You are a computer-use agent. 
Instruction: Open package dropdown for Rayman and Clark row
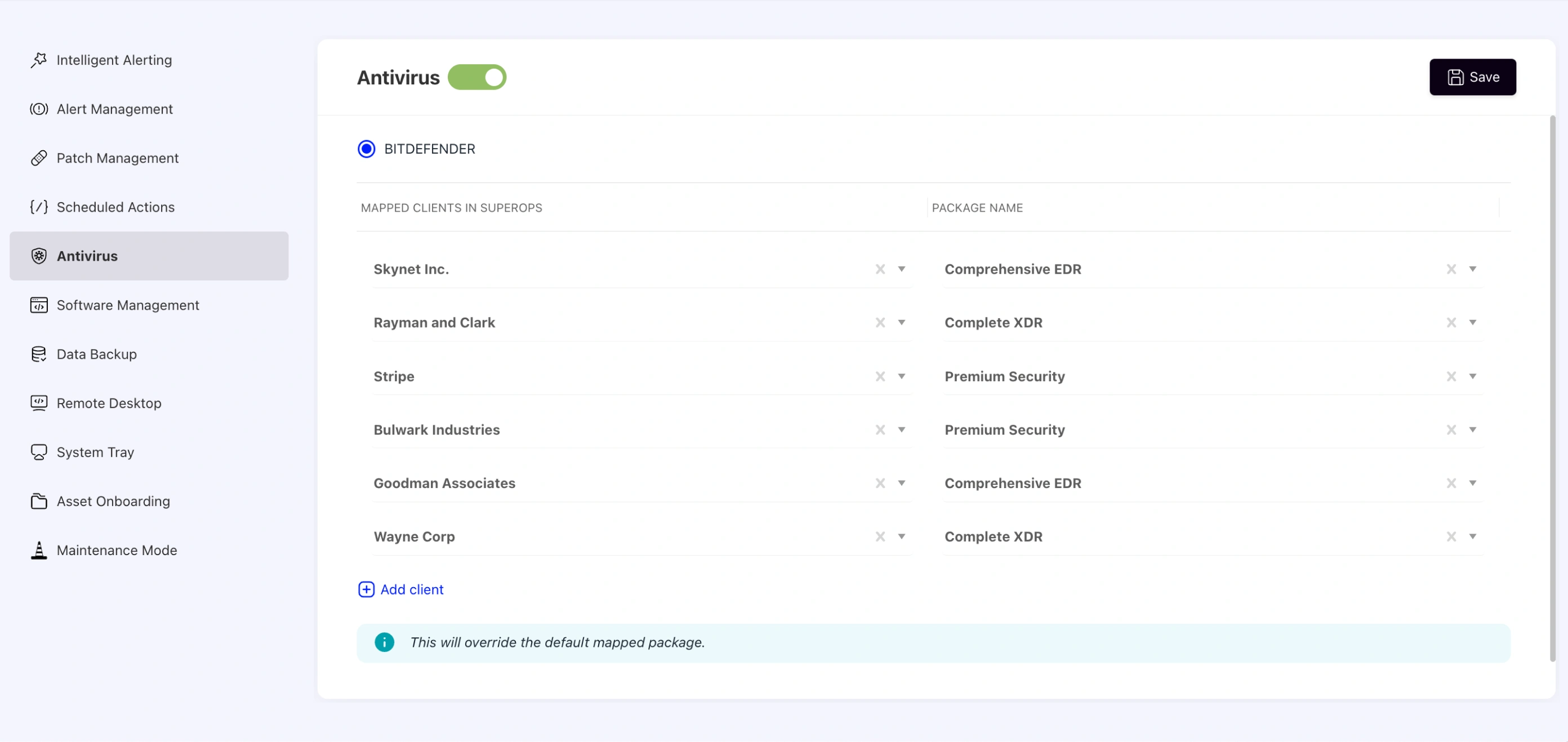click(x=1472, y=323)
